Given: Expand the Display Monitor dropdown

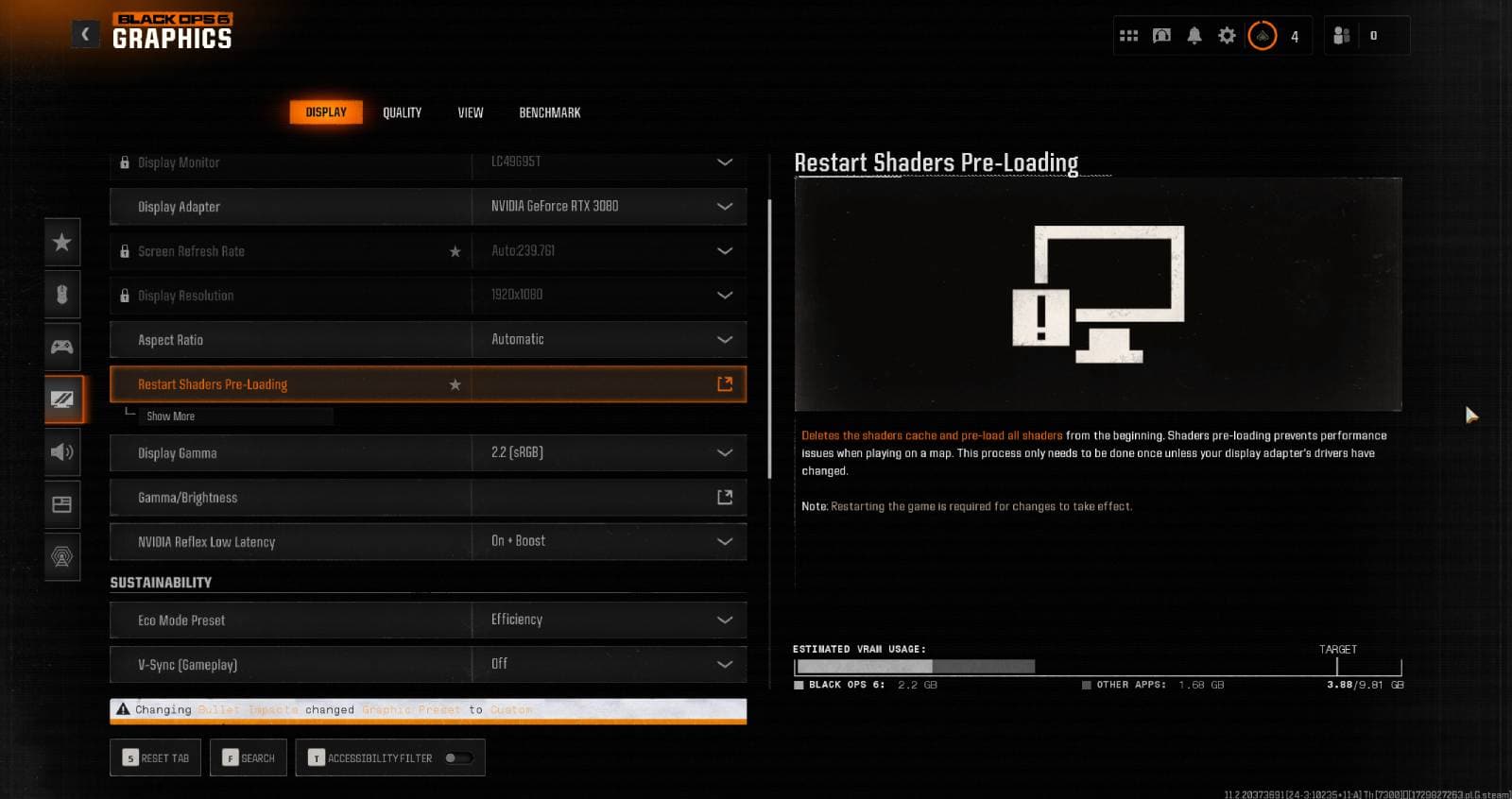Looking at the screenshot, I should point(725,162).
